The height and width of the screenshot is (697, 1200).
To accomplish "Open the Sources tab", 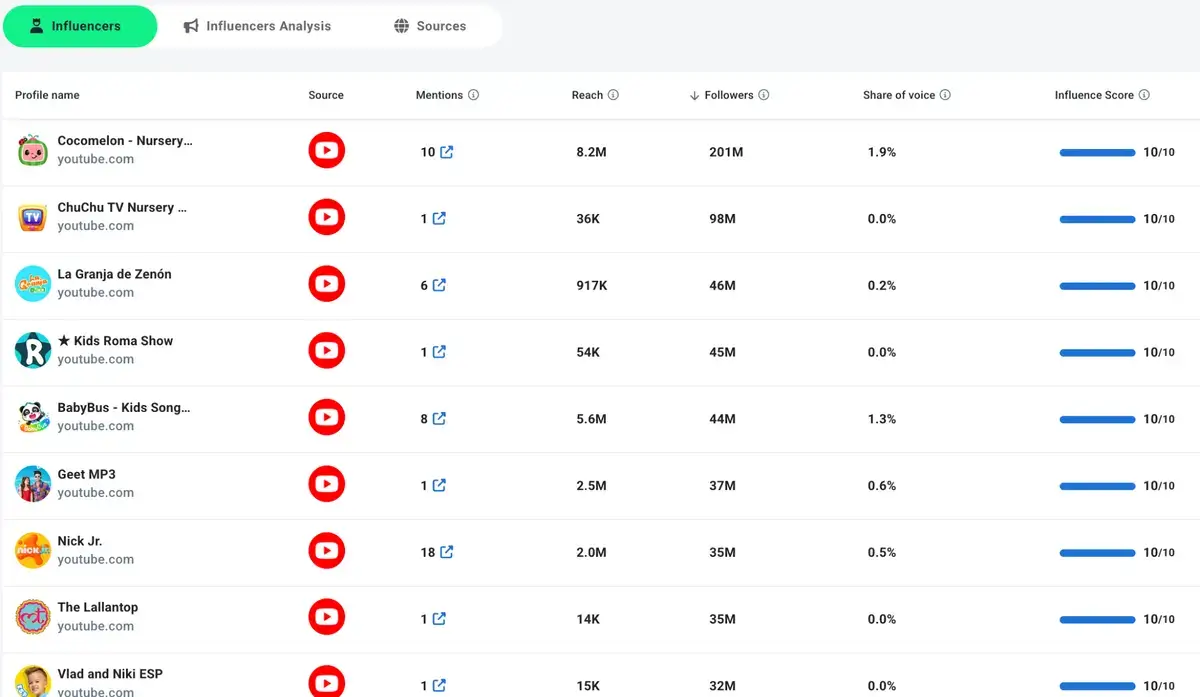I will tap(430, 26).
